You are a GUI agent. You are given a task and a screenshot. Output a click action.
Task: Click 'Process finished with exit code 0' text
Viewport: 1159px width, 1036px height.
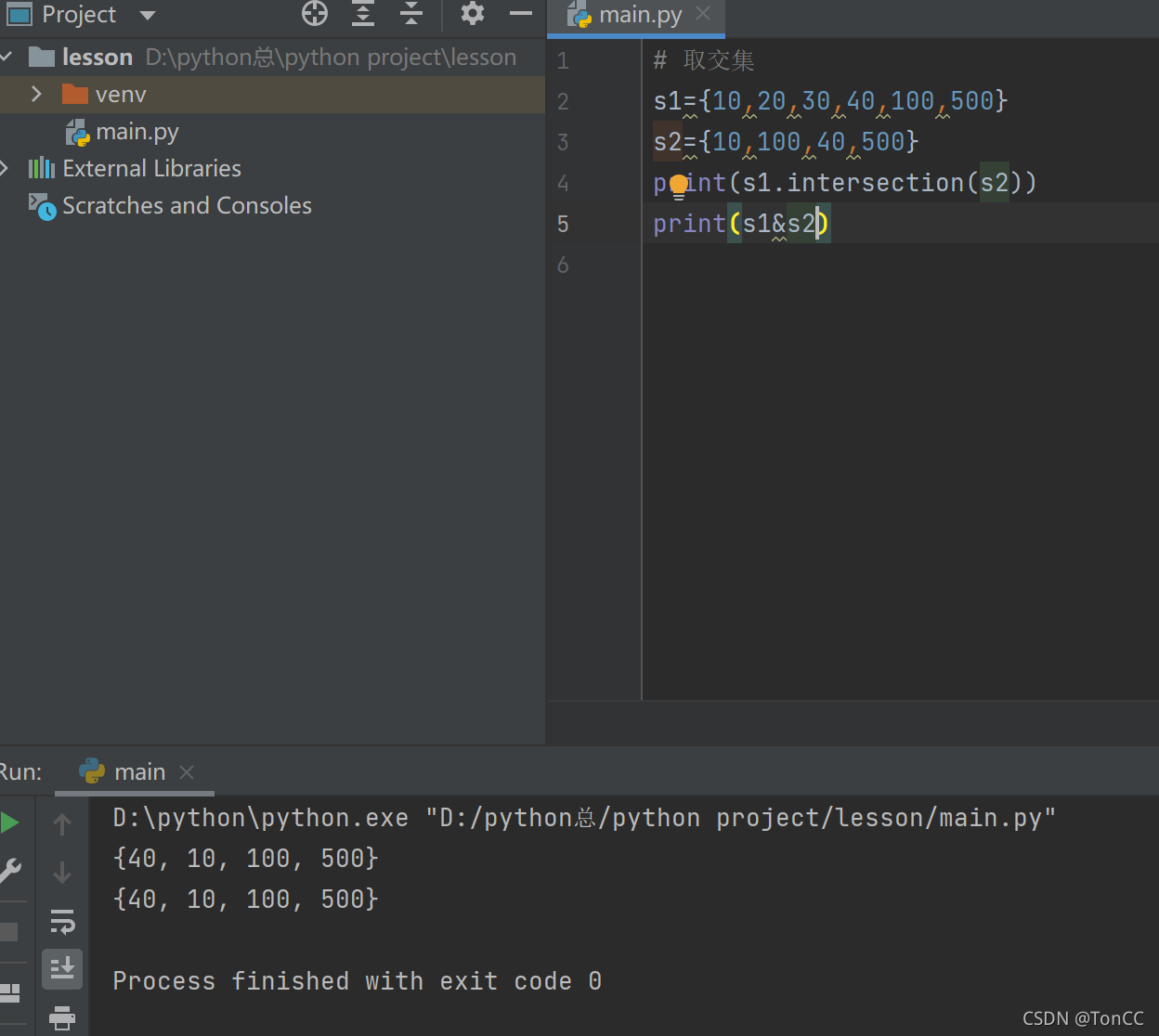358,981
